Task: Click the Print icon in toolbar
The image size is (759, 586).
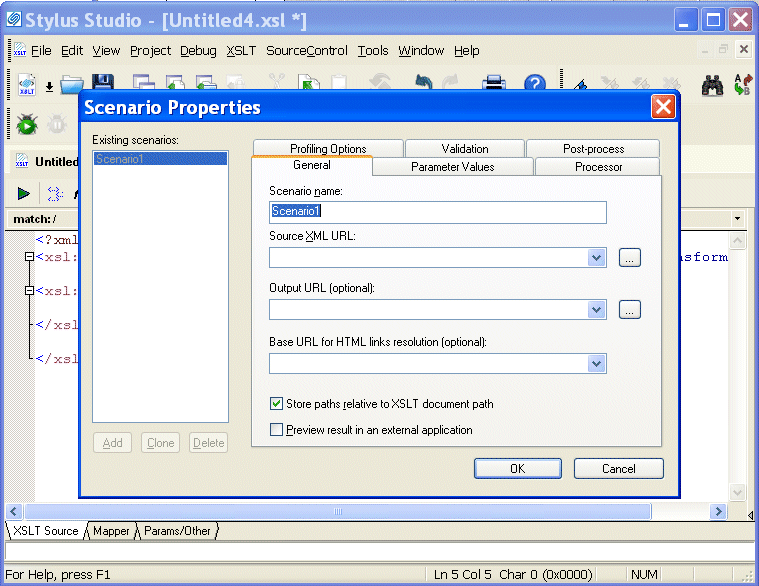Action: click(x=495, y=86)
